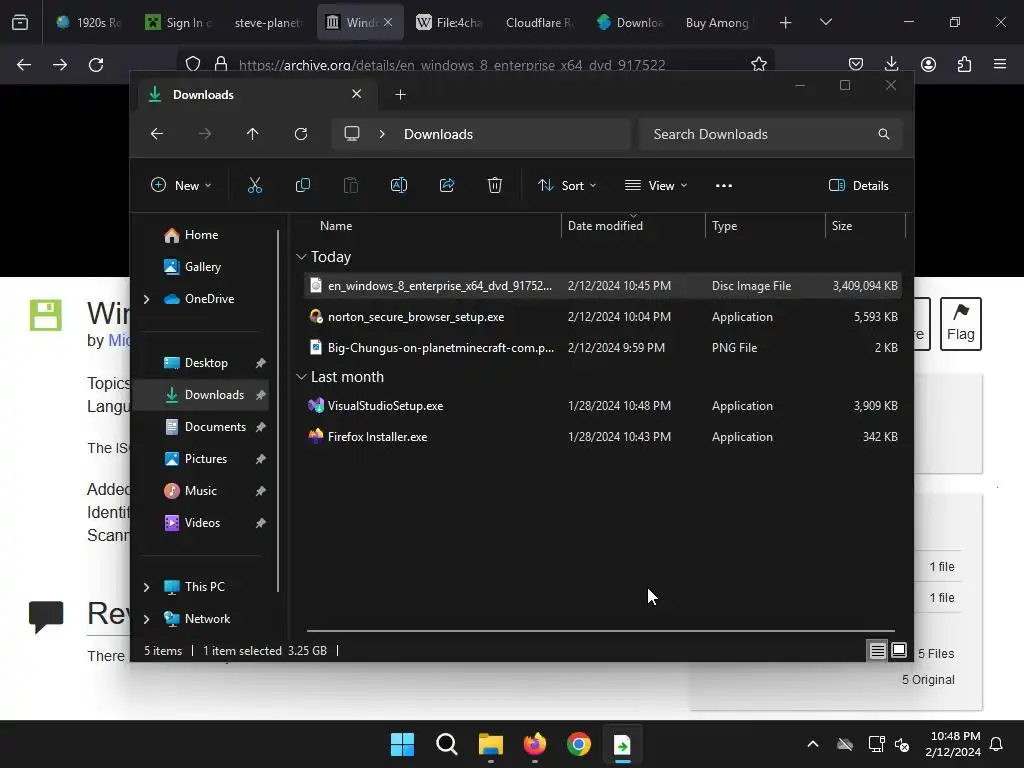Select norton_secure_browser_setup.exe file
1024x768 pixels.
coord(603,317)
